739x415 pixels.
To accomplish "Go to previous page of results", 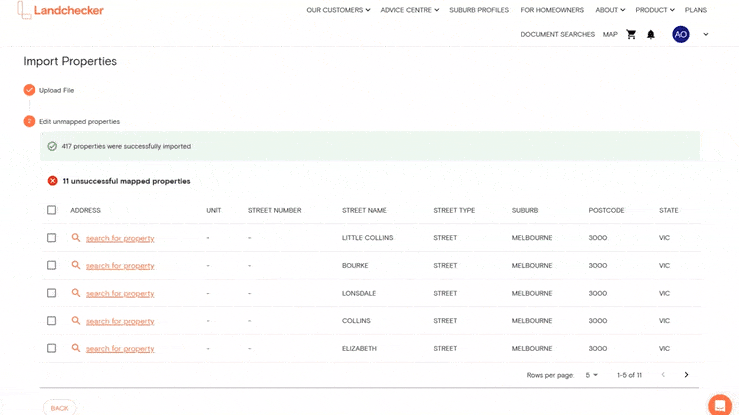I will pyautogui.click(x=663, y=374).
